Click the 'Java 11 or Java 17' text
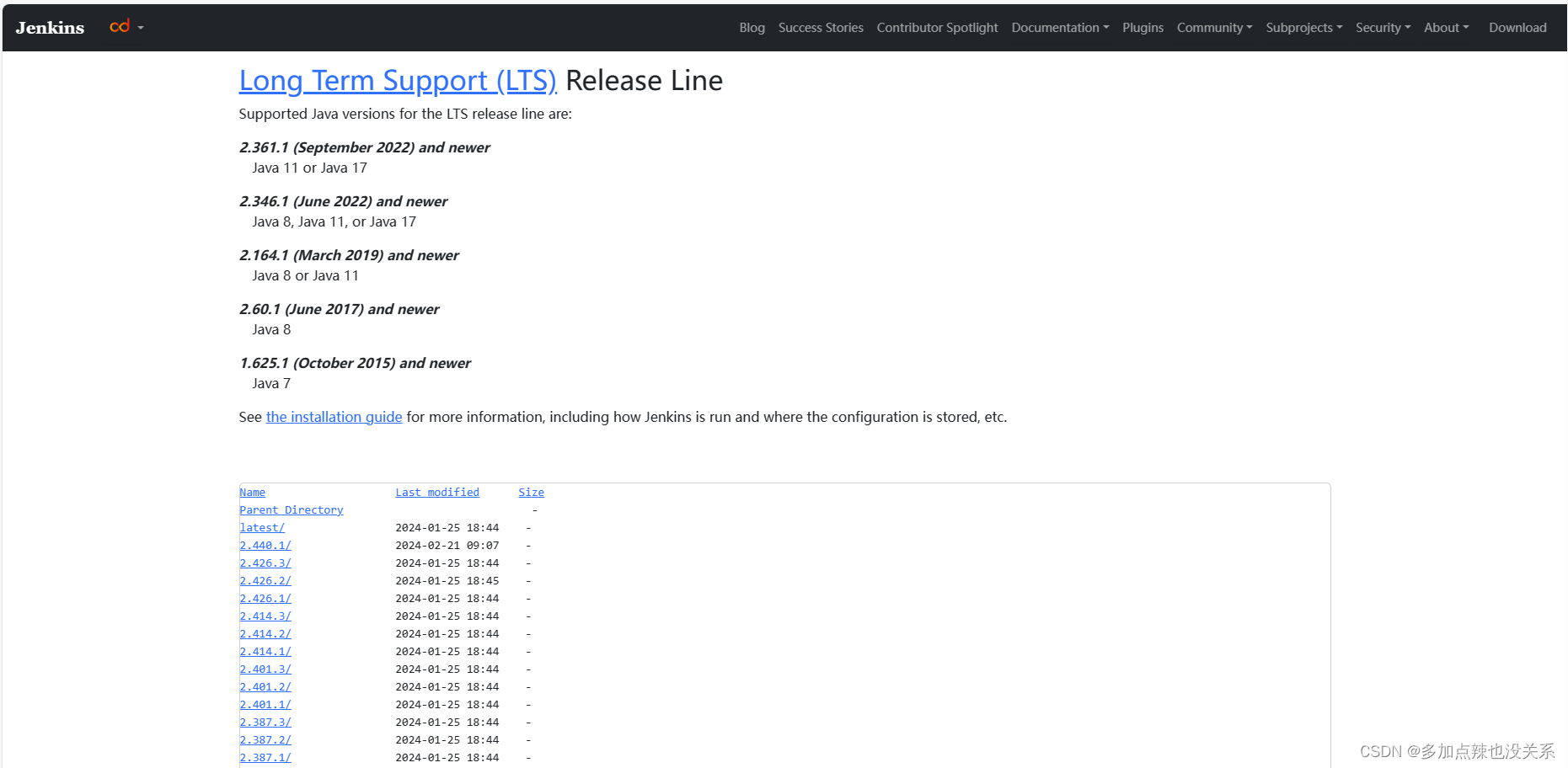Screen dimensions: 1568x768 [309, 168]
